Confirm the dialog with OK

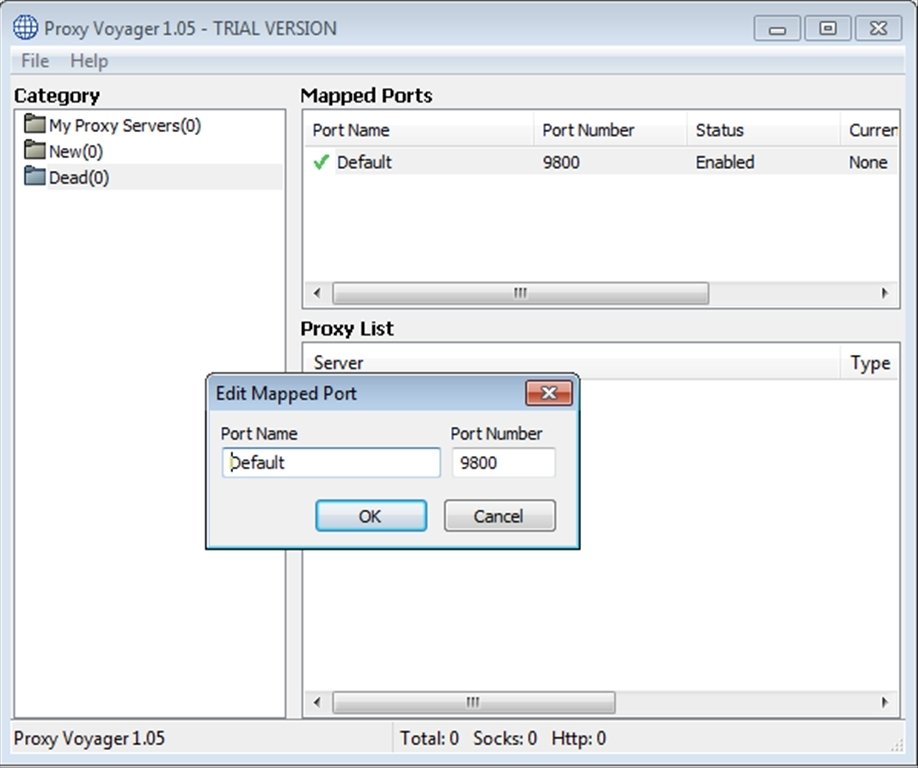[371, 516]
